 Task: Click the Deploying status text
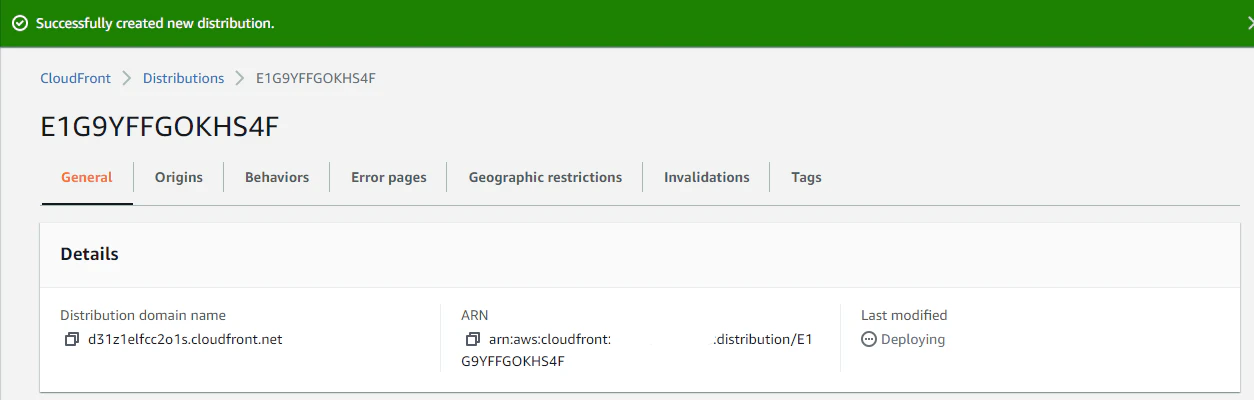[x=913, y=340]
